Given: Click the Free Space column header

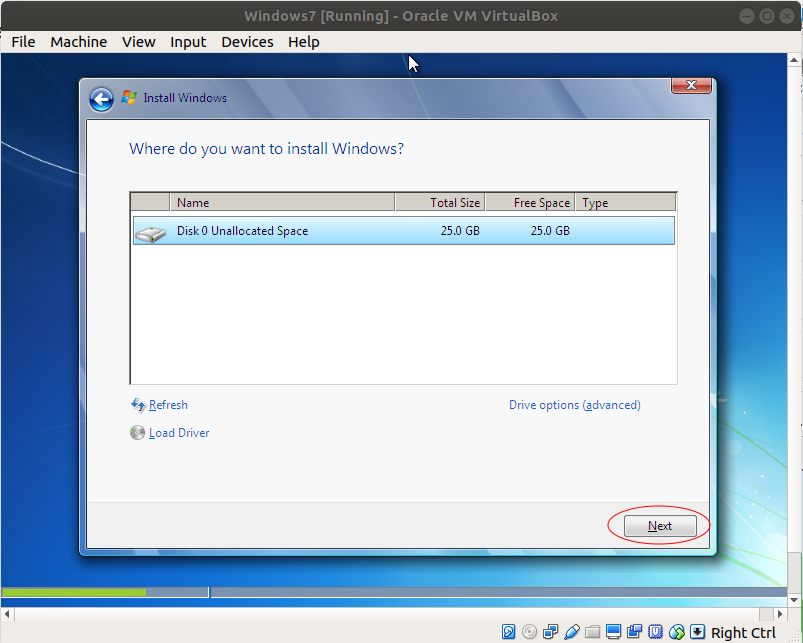Looking at the screenshot, I should 530,202.
